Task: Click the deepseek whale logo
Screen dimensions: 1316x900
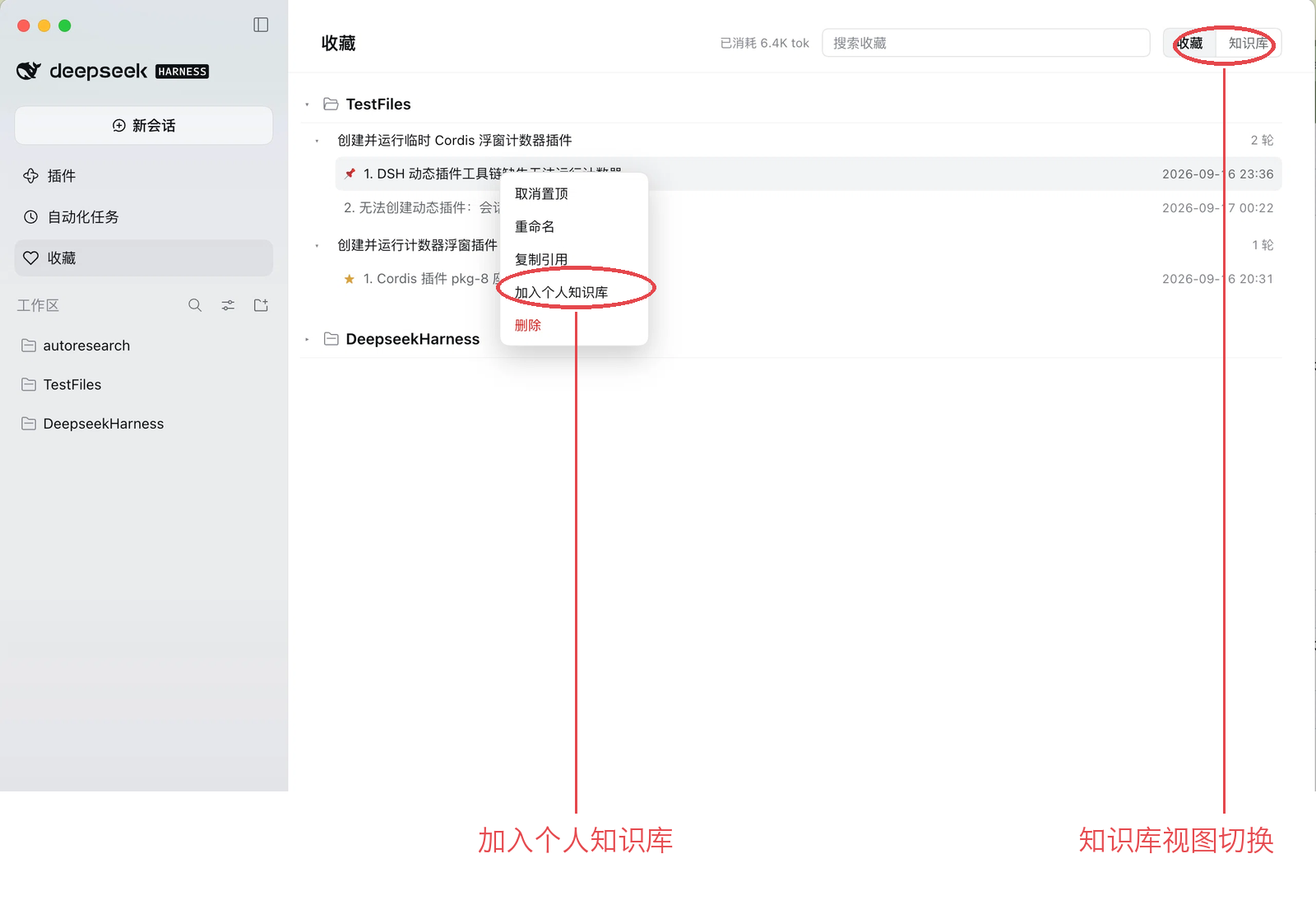Action: click(29, 71)
